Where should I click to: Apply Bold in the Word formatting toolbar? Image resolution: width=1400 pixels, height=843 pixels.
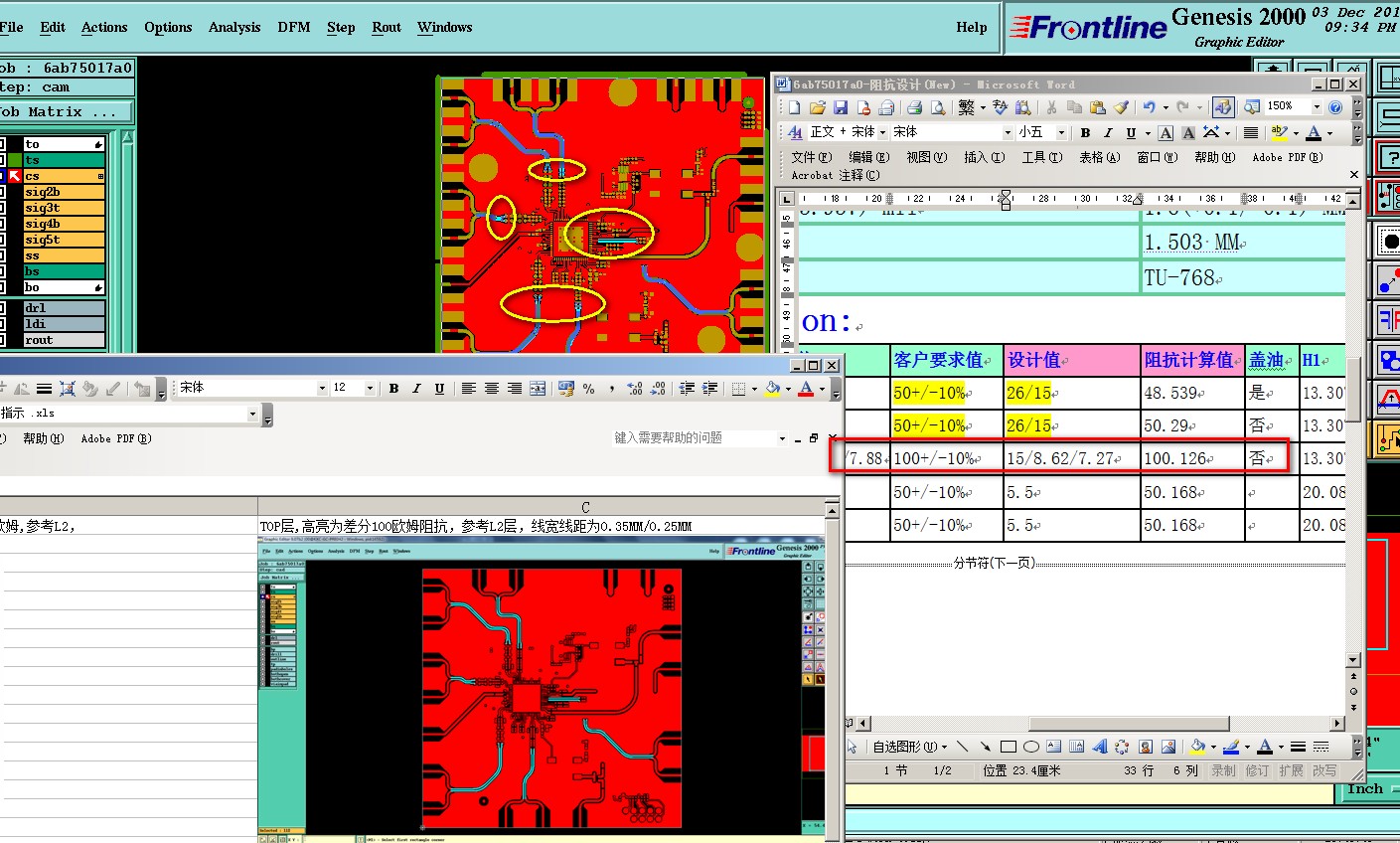[1085, 132]
